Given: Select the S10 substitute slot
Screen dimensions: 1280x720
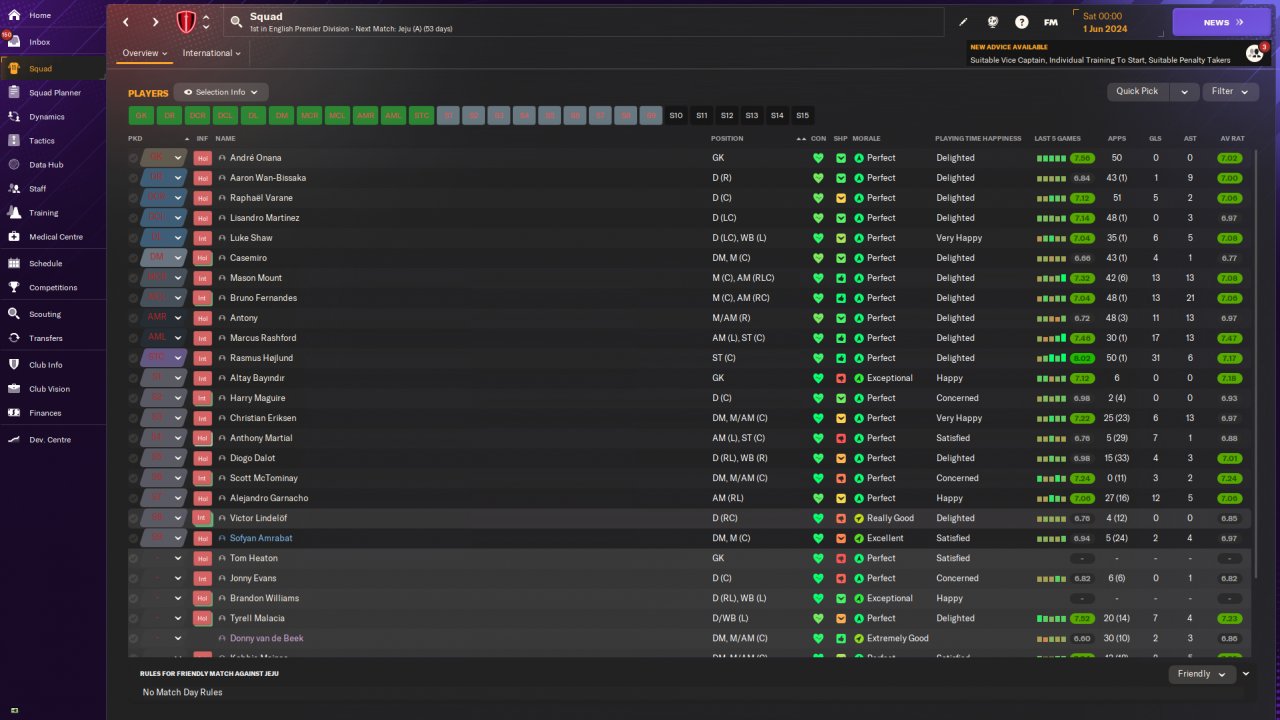Looking at the screenshot, I should coord(676,116).
